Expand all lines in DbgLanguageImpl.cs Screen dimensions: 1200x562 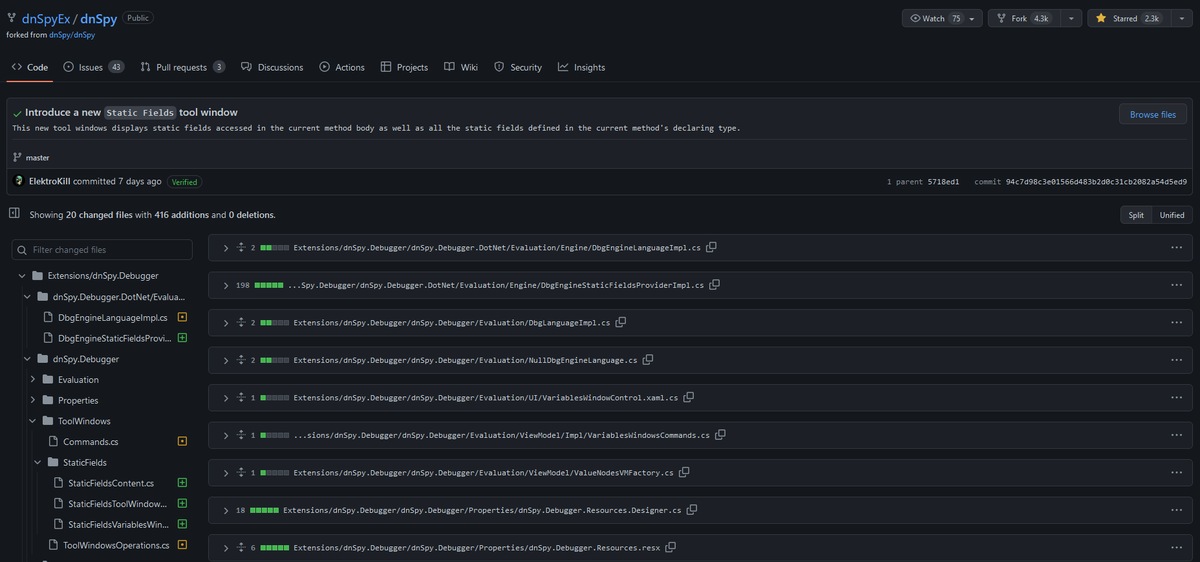[241, 322]
